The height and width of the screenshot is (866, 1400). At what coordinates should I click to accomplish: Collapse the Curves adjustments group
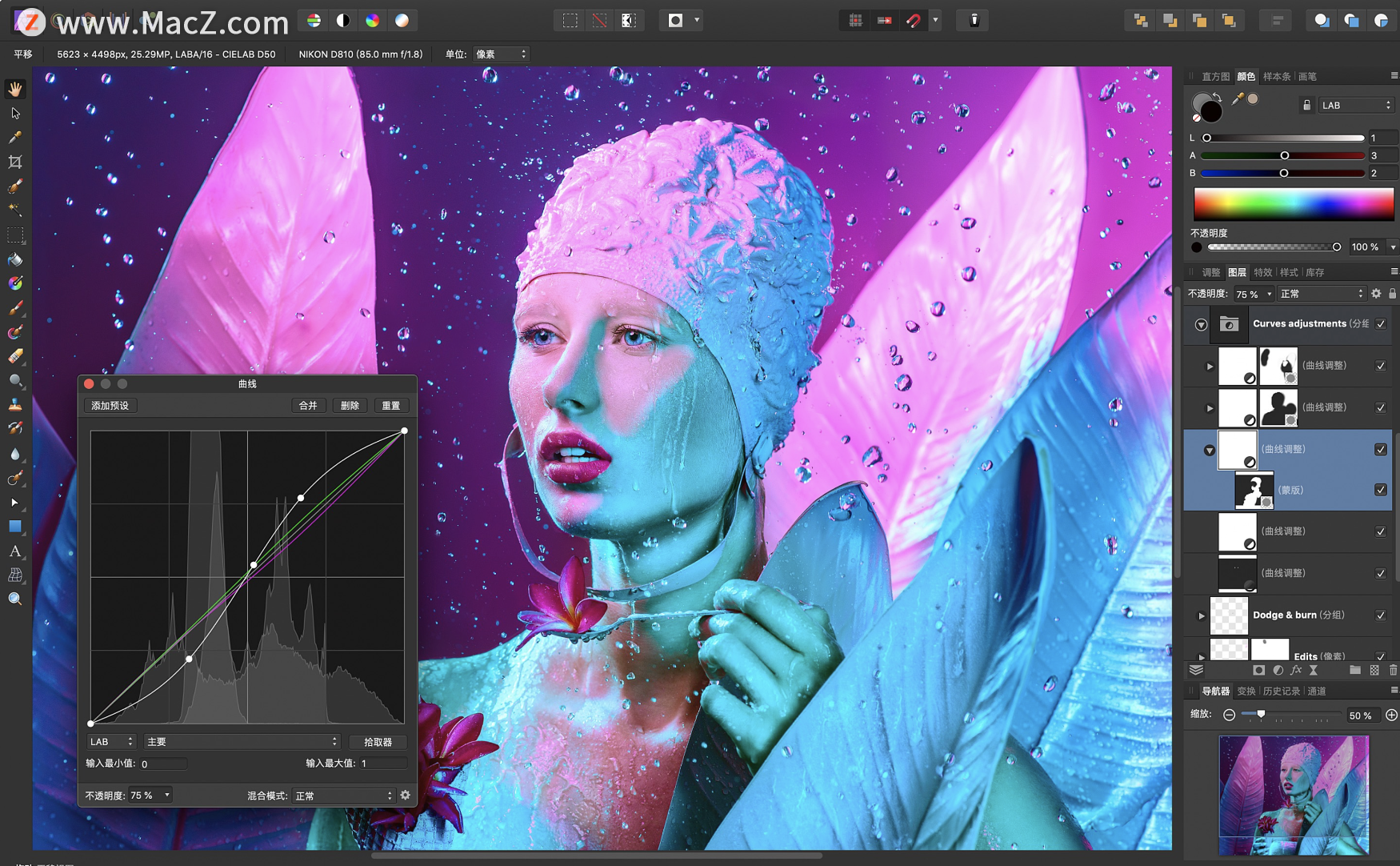tap(1201, 324)
